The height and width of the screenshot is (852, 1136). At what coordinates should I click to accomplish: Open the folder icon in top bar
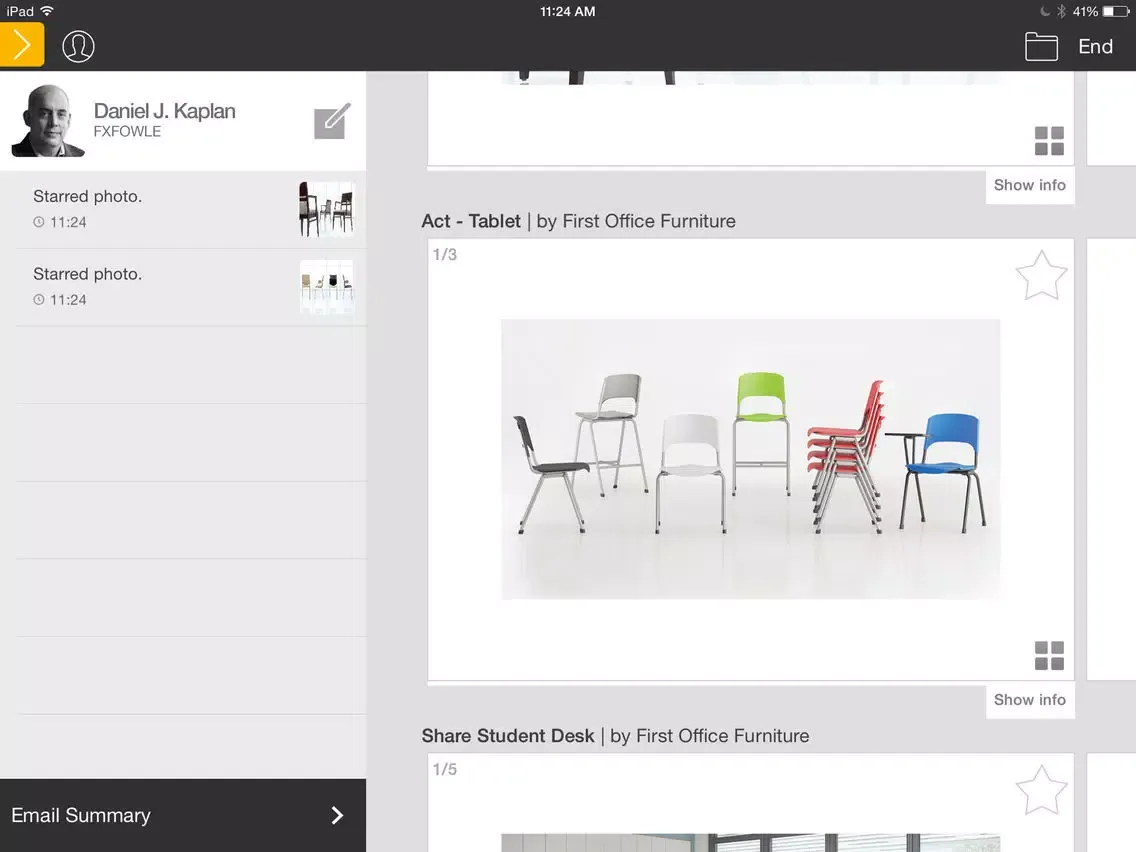pyautogui.click(x=1041, y=46)
